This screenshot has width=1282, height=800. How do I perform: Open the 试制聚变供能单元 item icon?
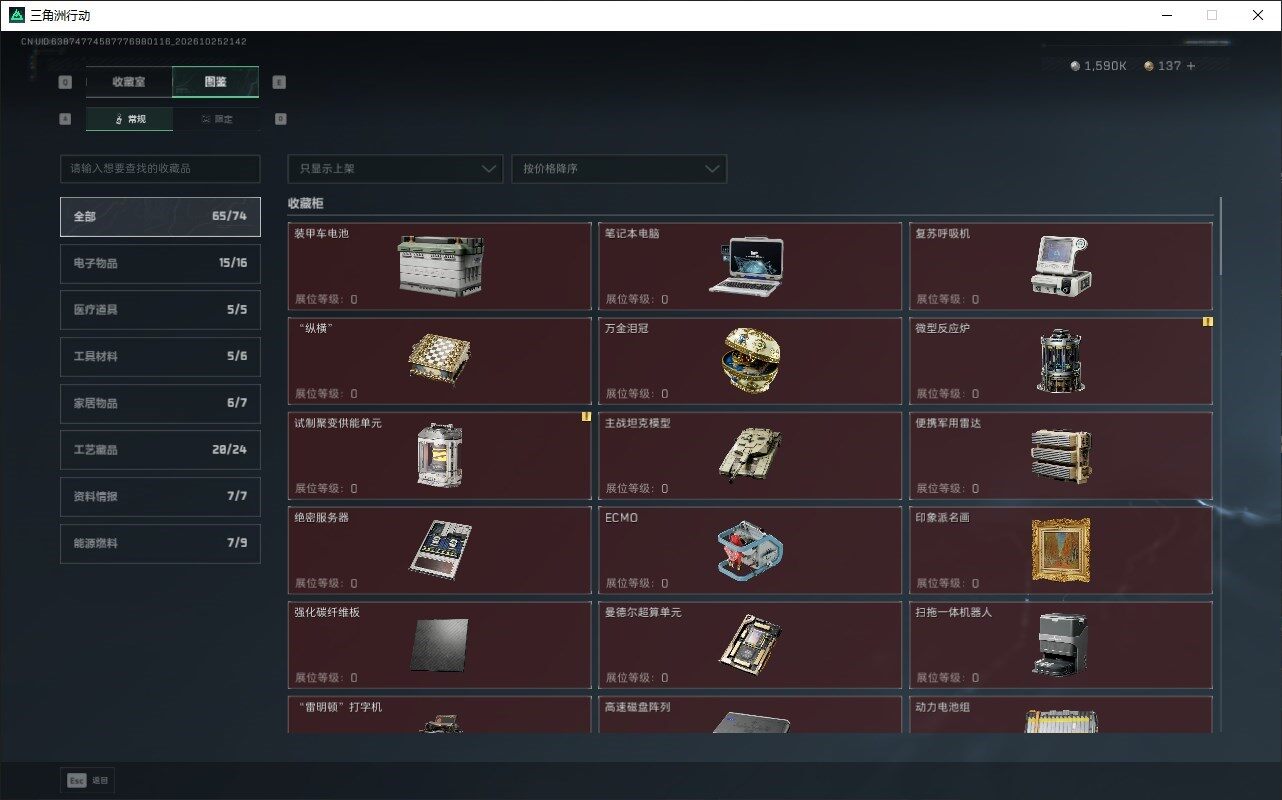440,455
